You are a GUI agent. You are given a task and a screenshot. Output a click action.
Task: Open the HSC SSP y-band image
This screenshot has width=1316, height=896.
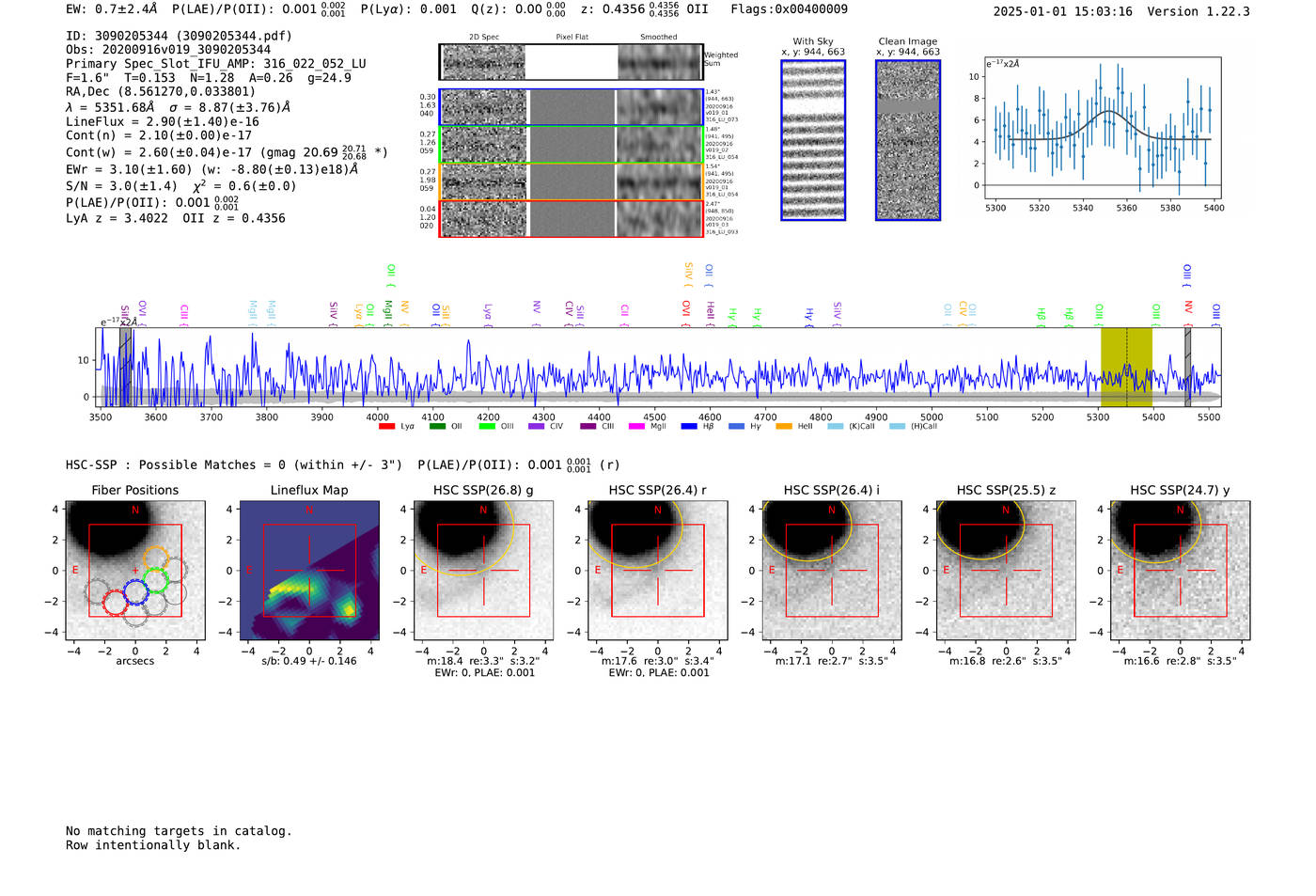tap(1180, 571)
